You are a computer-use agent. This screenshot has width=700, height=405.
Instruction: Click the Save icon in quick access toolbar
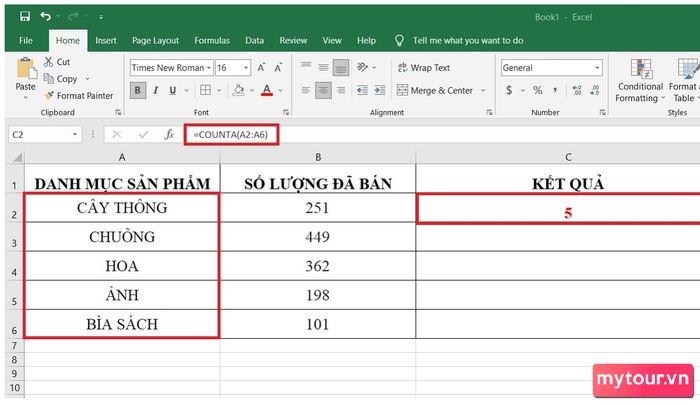[x=25, y=17]
